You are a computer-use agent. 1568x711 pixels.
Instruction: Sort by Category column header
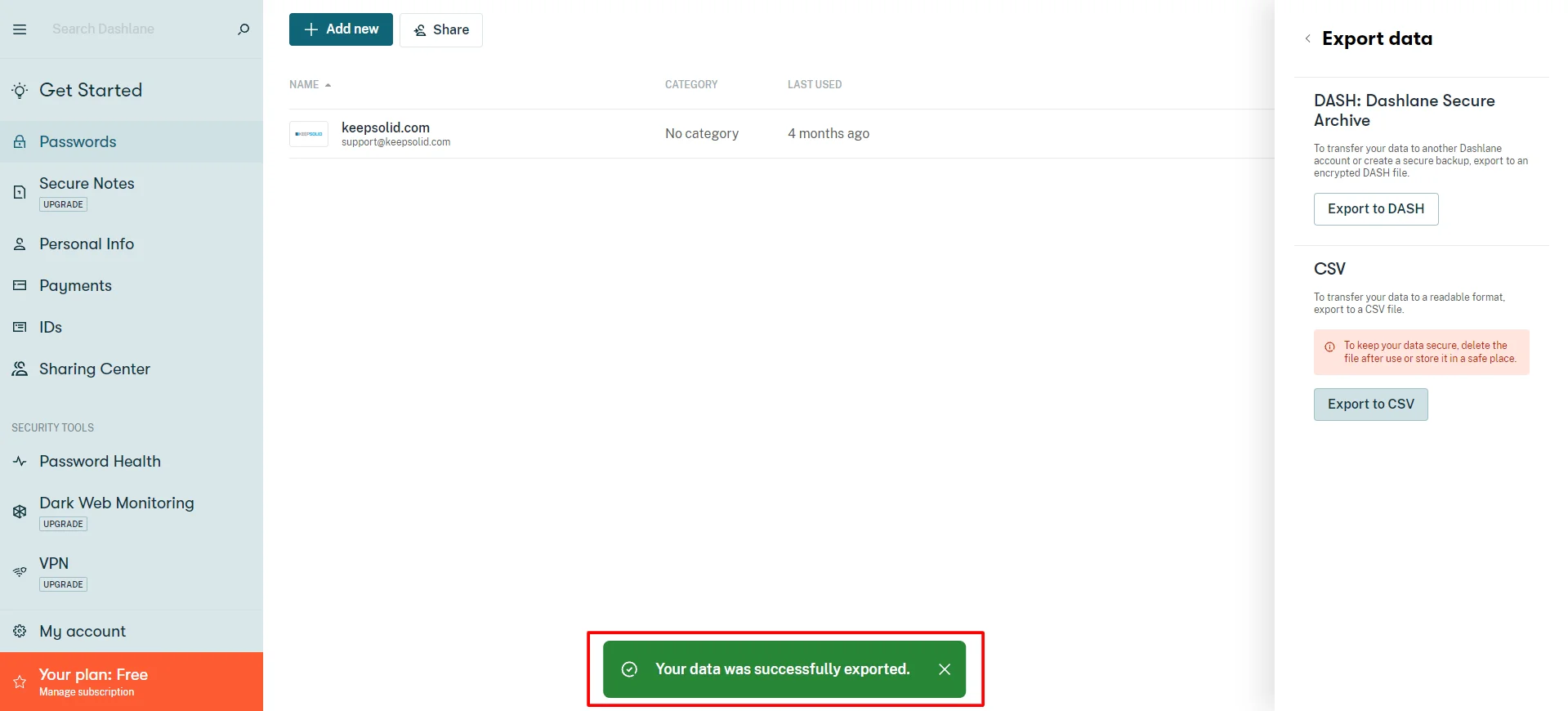[690, 84]
